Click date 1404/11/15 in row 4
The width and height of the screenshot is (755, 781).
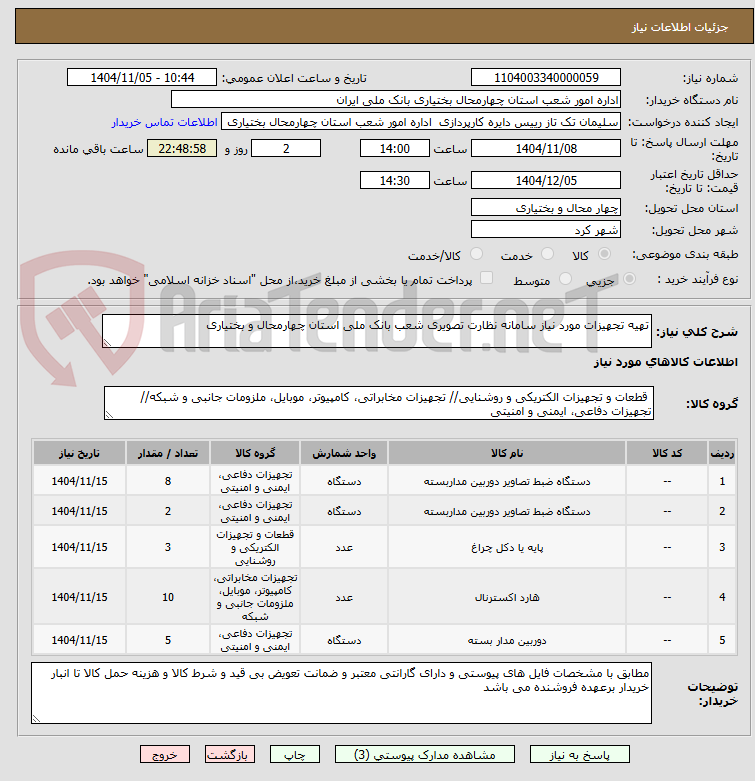click(79, 597)
